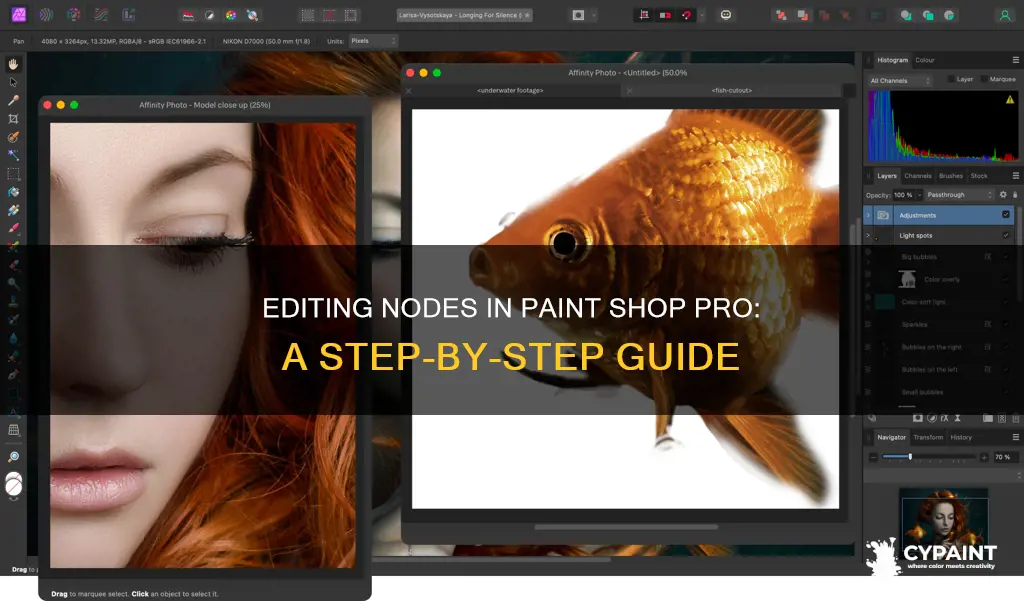Switch to the Export persona
1024x601 pixels.
click(129, 14)
